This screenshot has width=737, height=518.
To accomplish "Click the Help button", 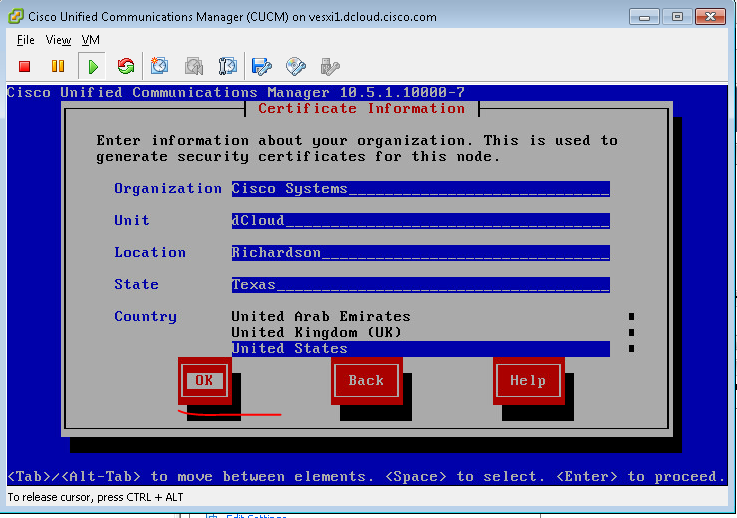I will coord(528,380).
